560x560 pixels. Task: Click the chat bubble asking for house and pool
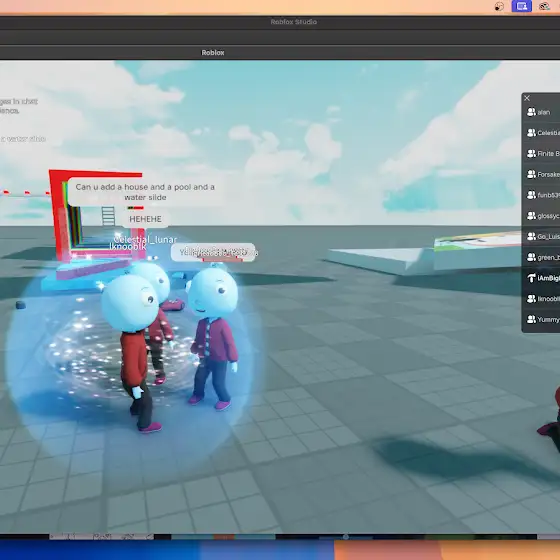pyautogui.click(x=145, y=192)
